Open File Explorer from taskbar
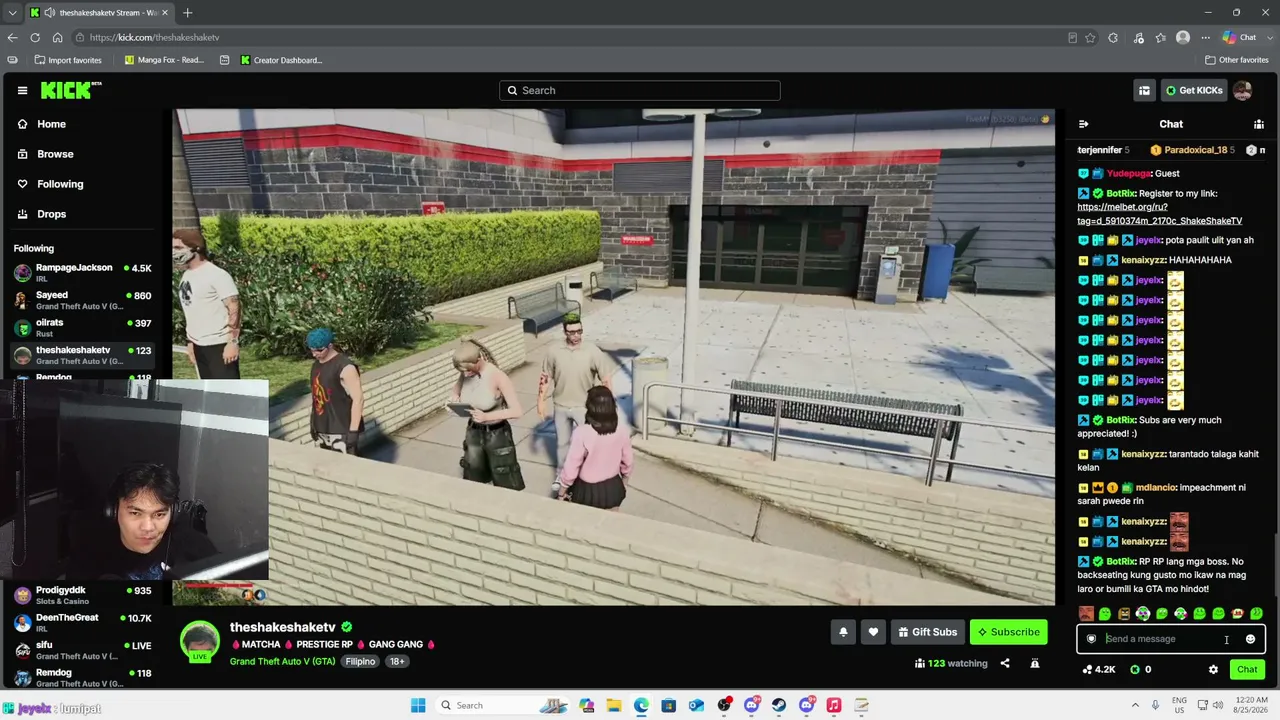The height and width of the screenshot is (720, 1280). 613,705
